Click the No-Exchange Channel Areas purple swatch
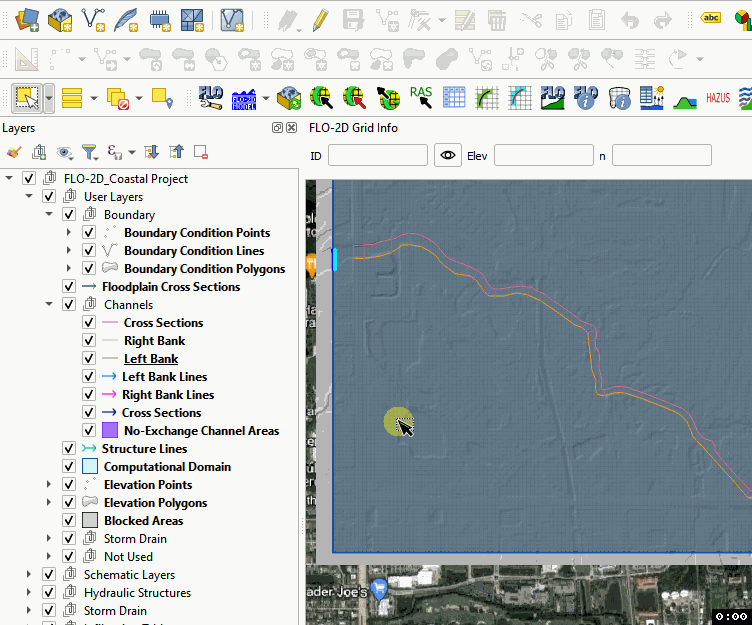 point(110,431)
